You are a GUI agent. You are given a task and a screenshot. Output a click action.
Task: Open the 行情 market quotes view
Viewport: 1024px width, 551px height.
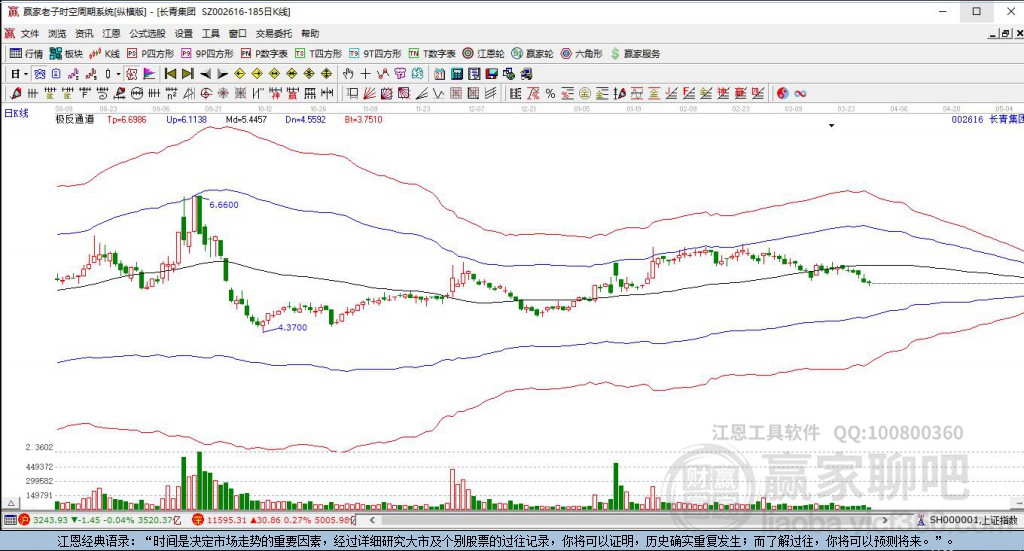pyautogui.click(x=26, y=54)
